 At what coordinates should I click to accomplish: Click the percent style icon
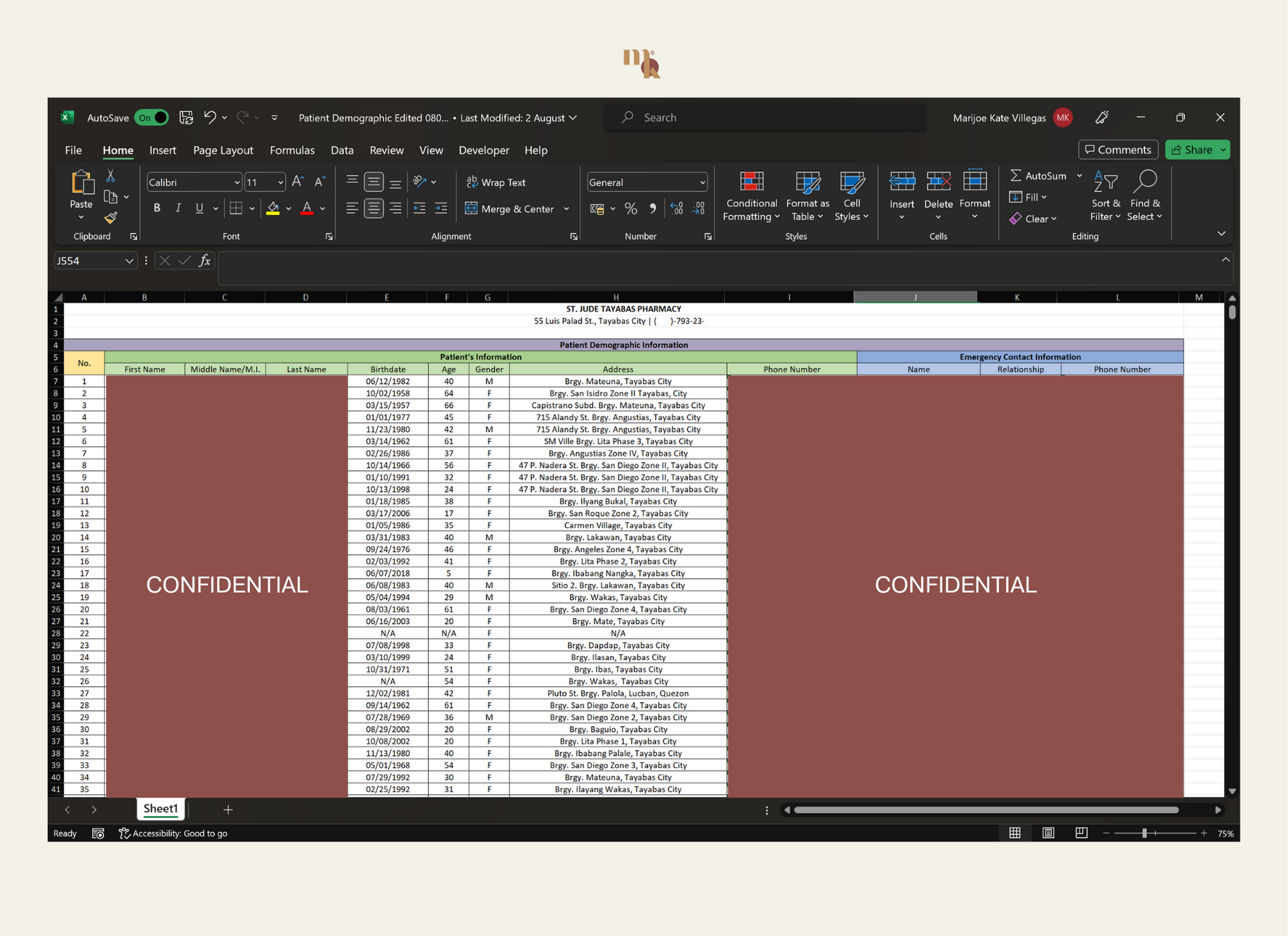pyautogui.click(x=630, y=209)
